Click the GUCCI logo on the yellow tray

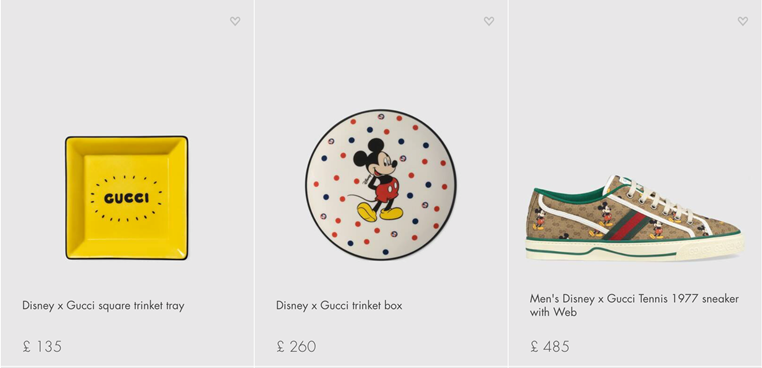126,198
